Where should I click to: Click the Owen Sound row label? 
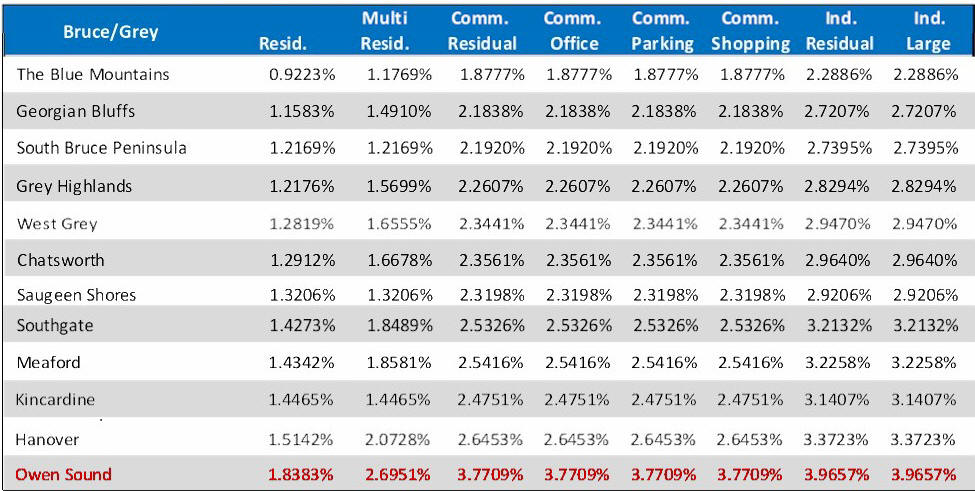[x=64, y=474]
